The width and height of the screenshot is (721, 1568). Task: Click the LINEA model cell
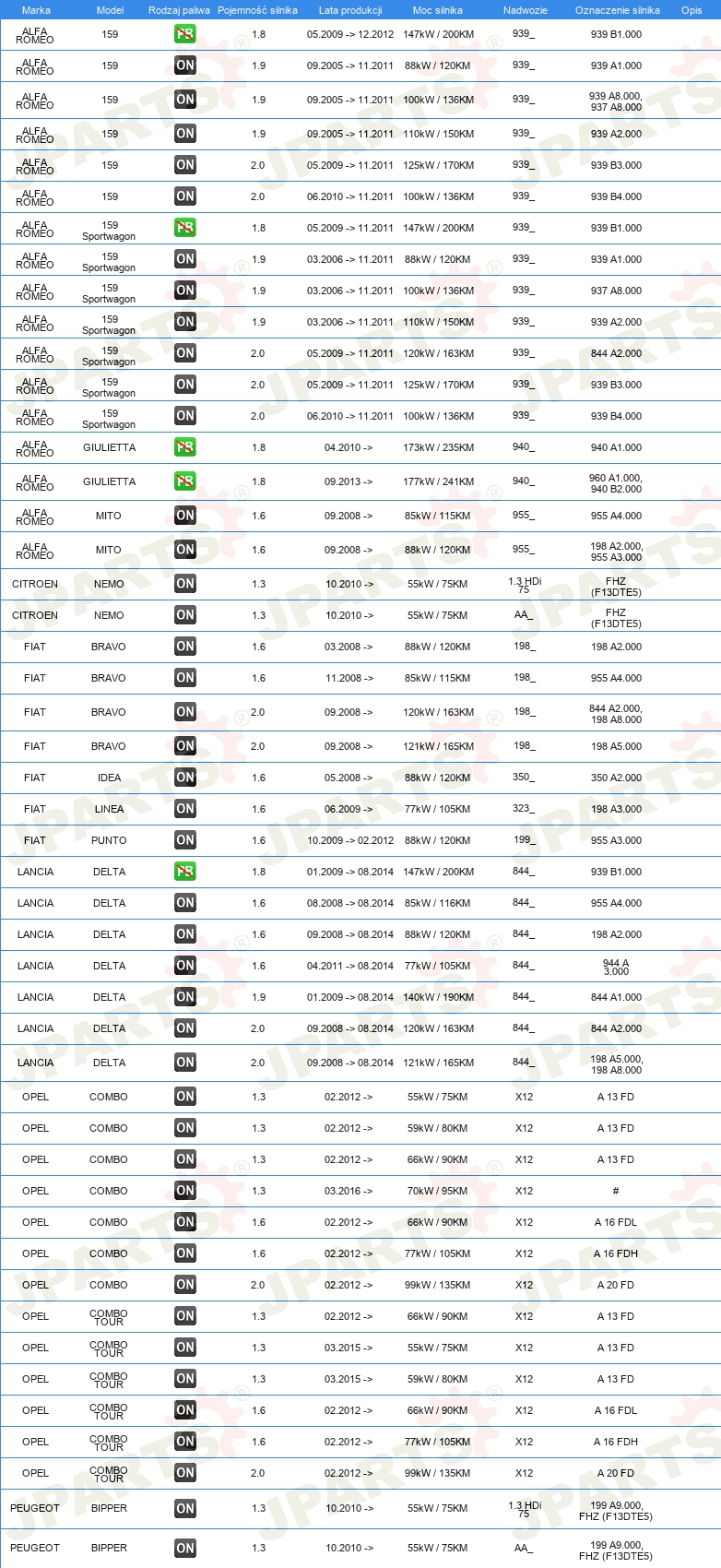pos(109,809)
